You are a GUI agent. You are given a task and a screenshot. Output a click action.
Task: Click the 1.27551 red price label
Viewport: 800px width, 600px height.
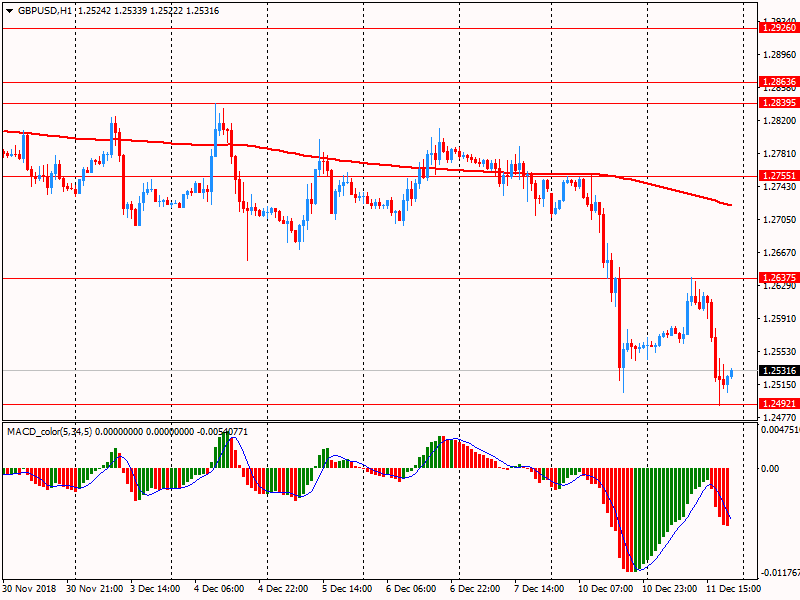(x=779, y=175)
